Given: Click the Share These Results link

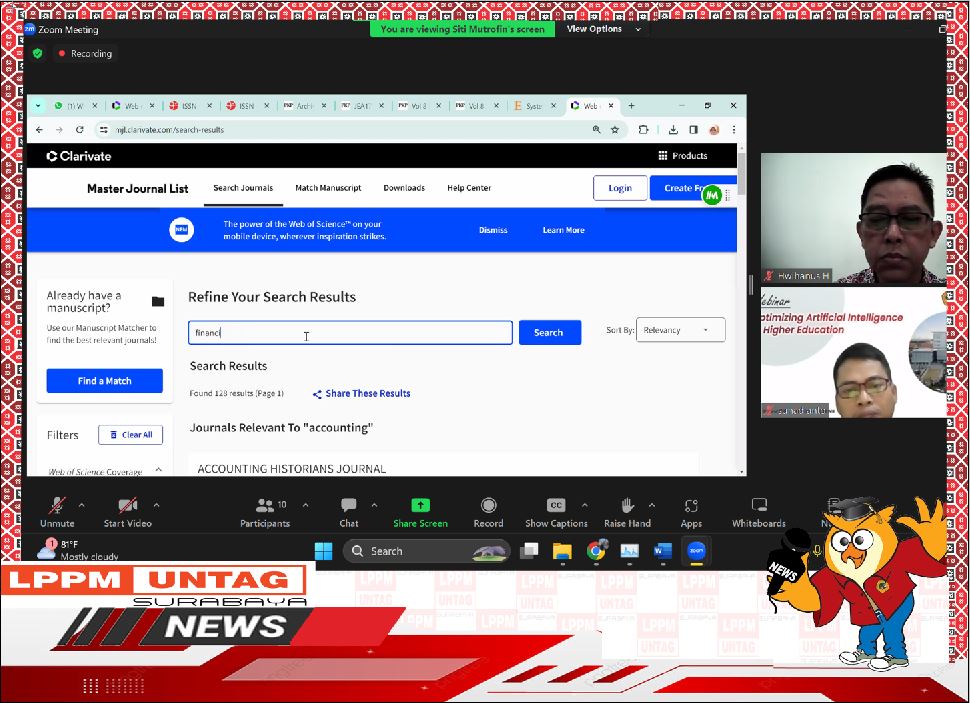Looking at the screenshot, I should pos(367,394).
